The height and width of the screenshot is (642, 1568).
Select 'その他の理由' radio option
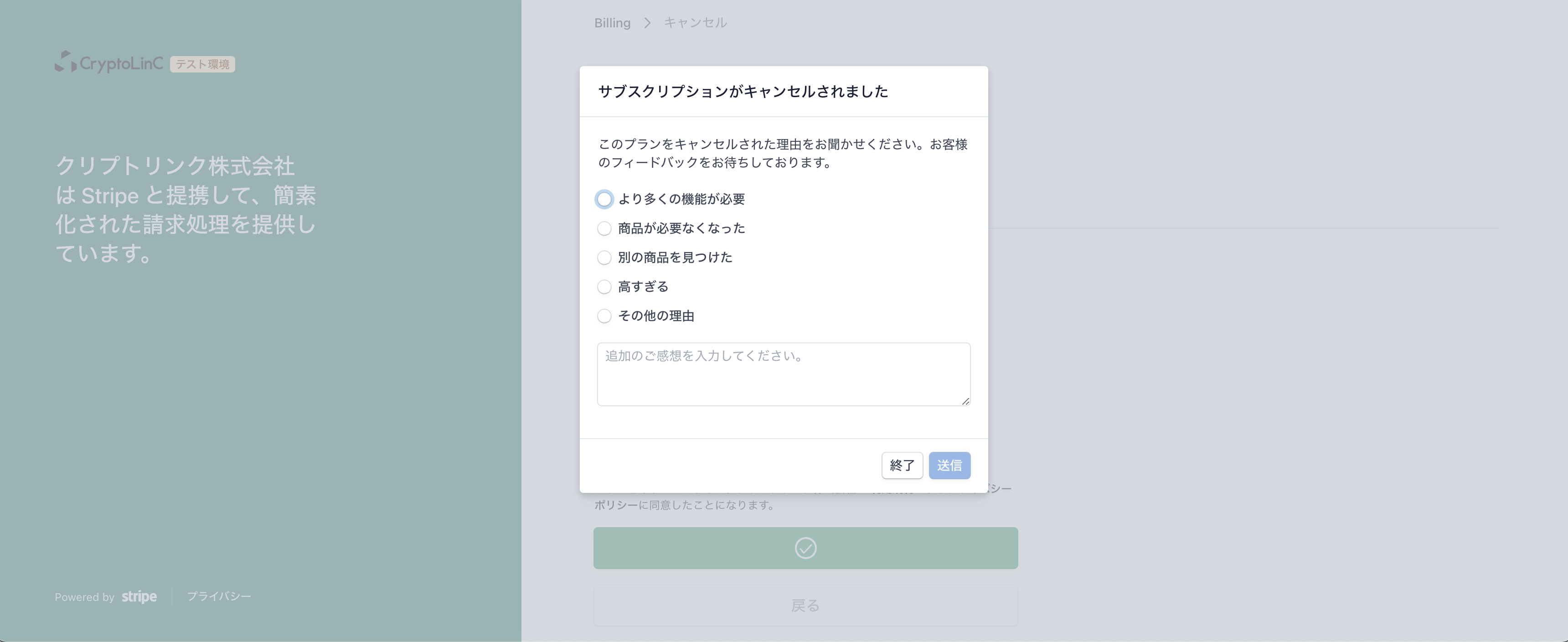[x=604, y=316]
